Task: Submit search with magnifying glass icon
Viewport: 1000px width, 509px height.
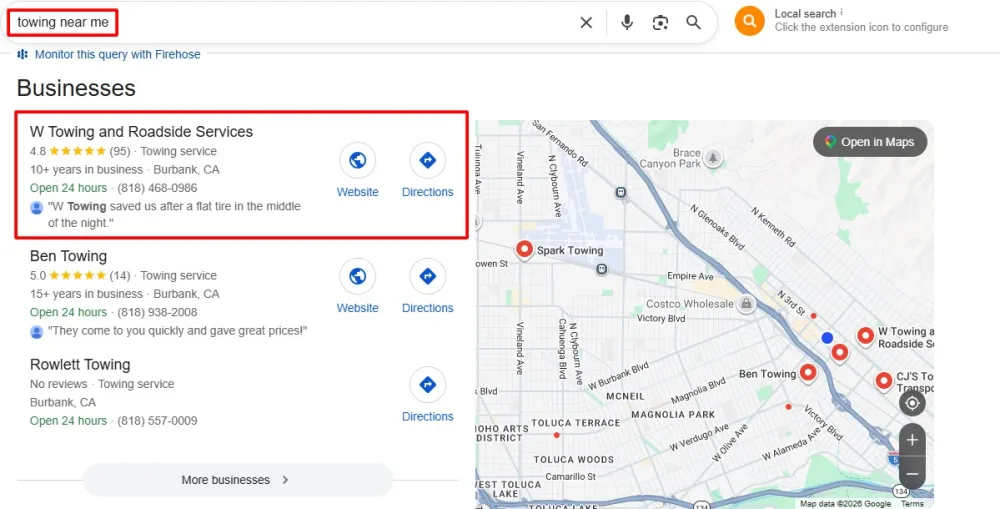Action: (693, 23)
